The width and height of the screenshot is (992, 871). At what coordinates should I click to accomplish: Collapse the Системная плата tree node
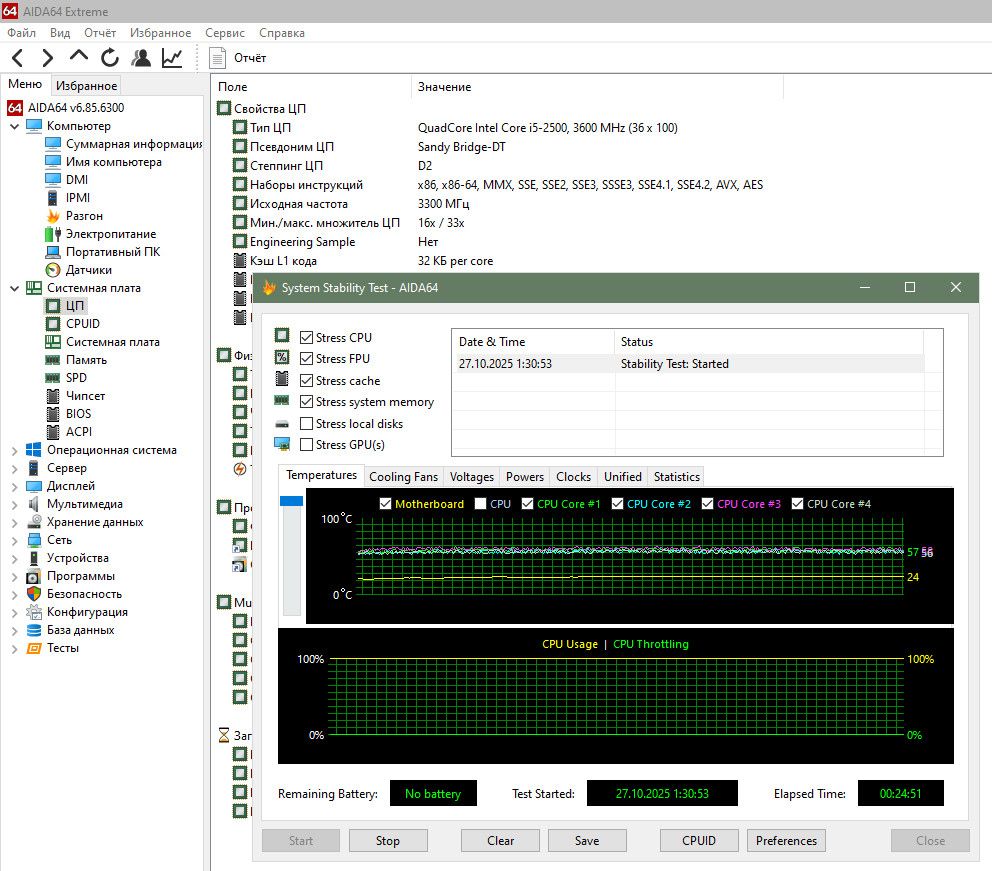click(15, 288)
